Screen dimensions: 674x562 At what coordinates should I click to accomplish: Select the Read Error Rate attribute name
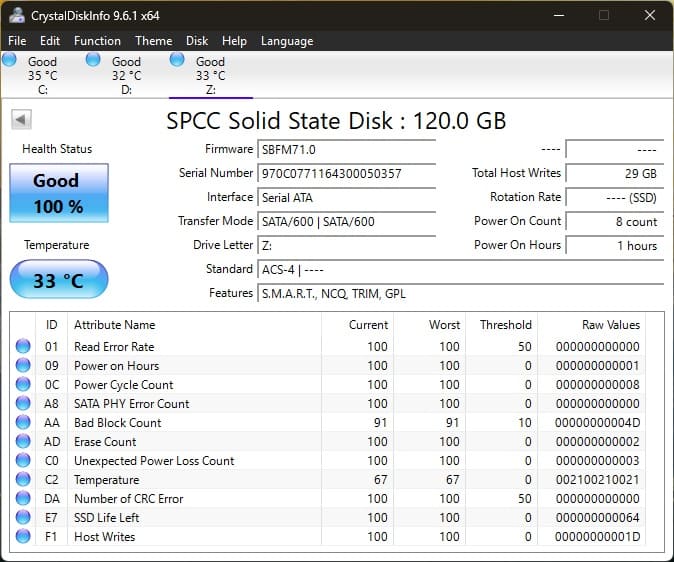point(114,347)
